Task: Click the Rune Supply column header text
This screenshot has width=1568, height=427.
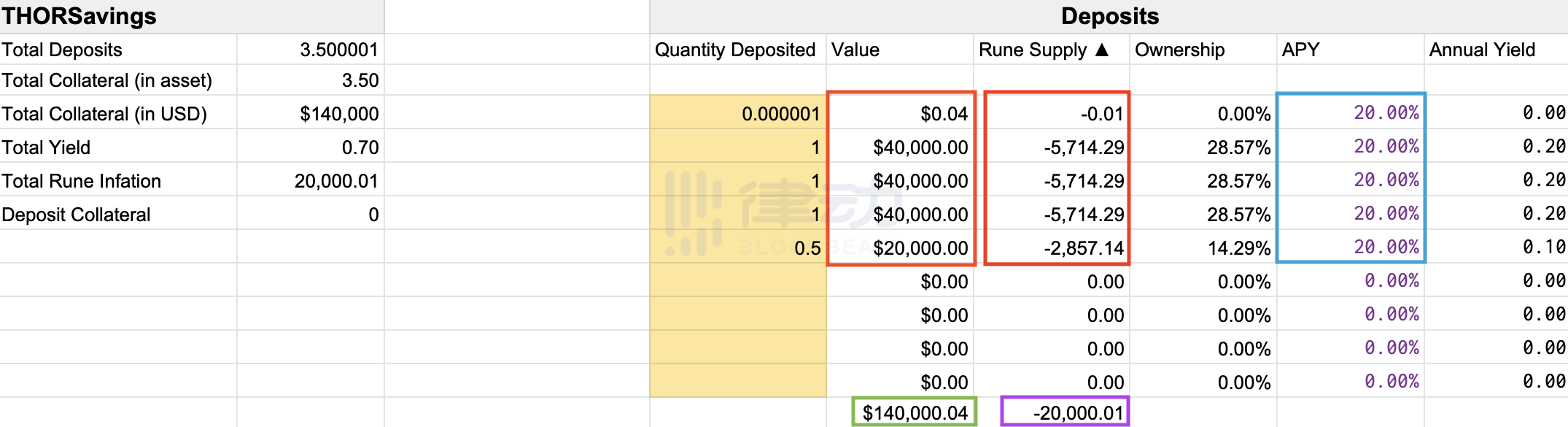Action: pos(1033,50)
